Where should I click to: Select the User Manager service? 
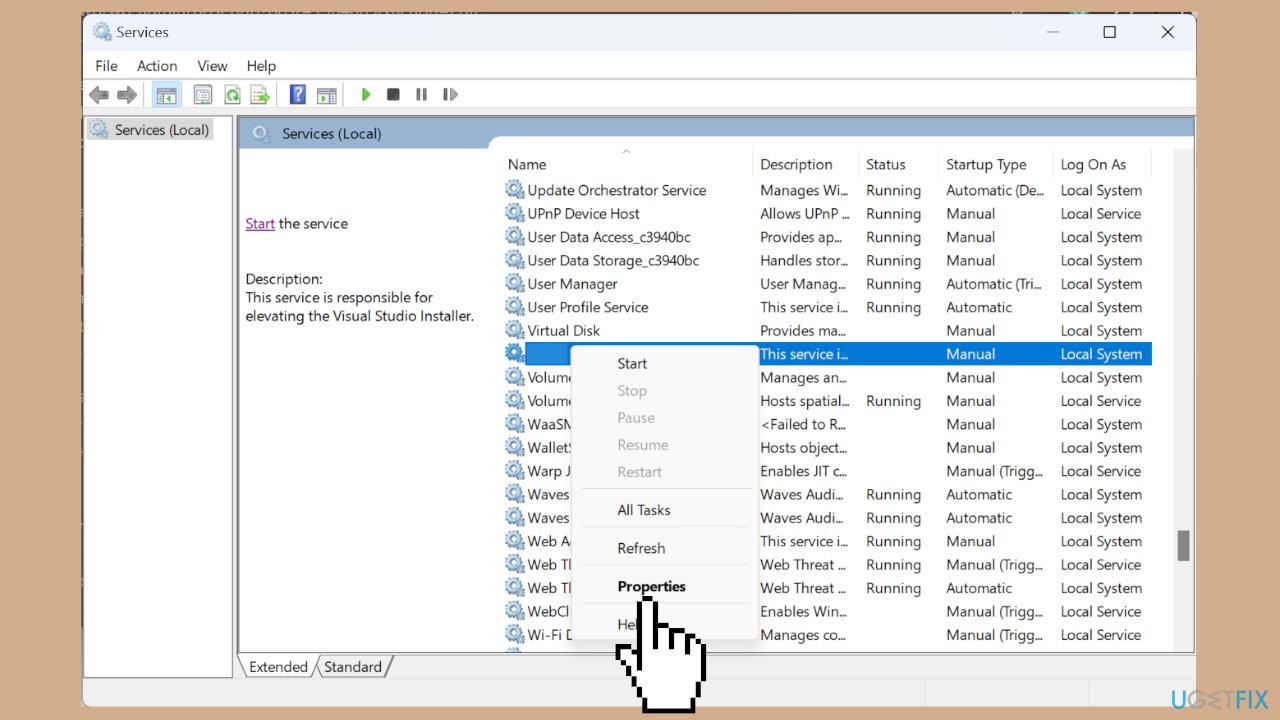(827, 284)
